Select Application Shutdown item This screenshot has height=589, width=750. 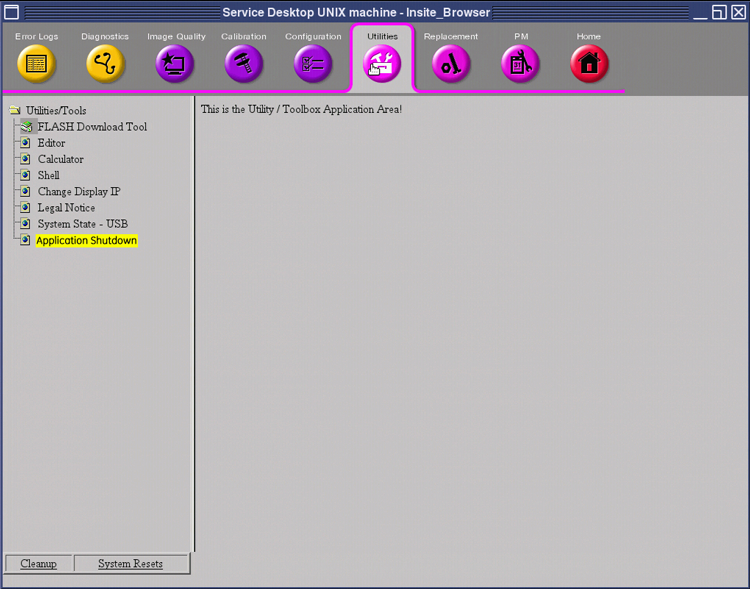click(86, 241)
